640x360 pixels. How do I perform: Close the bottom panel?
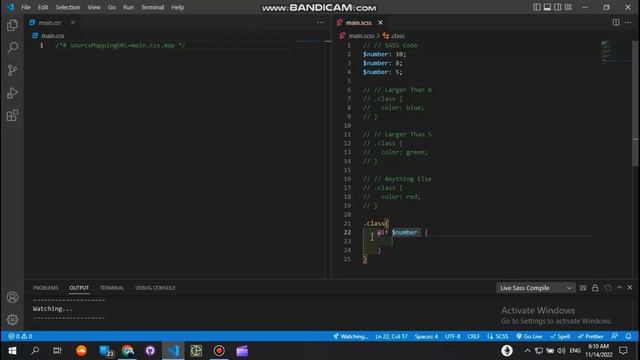[630, 288]
